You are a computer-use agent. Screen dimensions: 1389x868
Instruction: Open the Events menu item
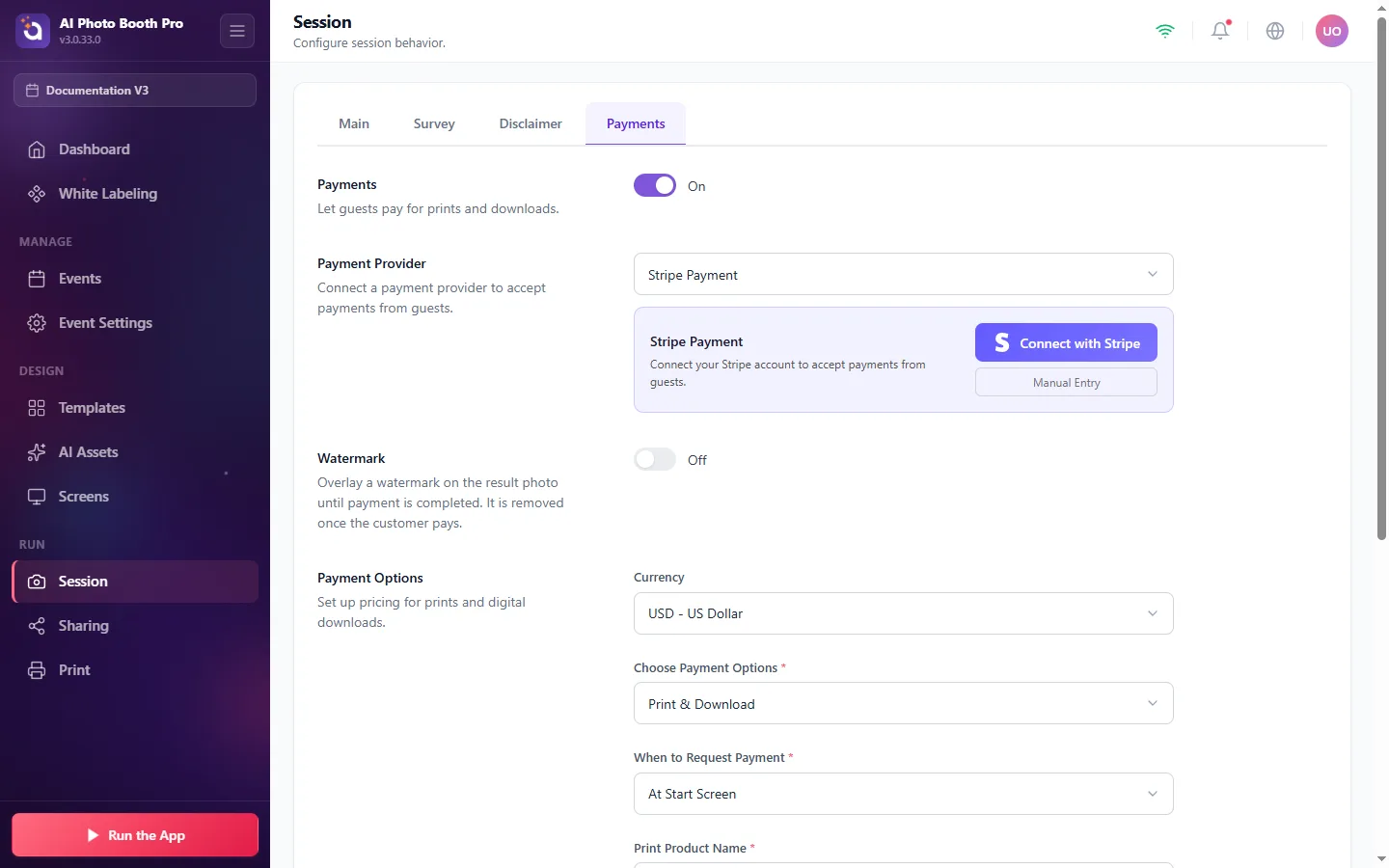tap(135, 279)
